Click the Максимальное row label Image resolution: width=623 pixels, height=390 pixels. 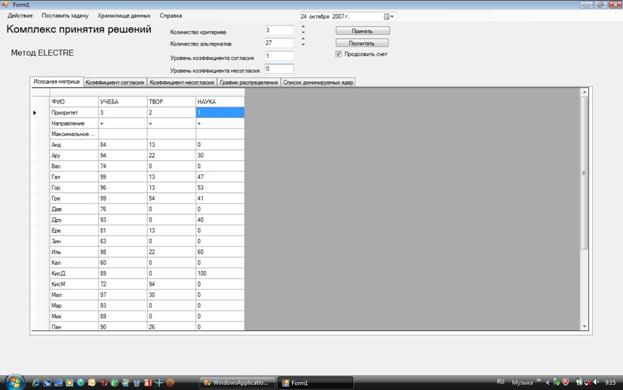[74, 134]
